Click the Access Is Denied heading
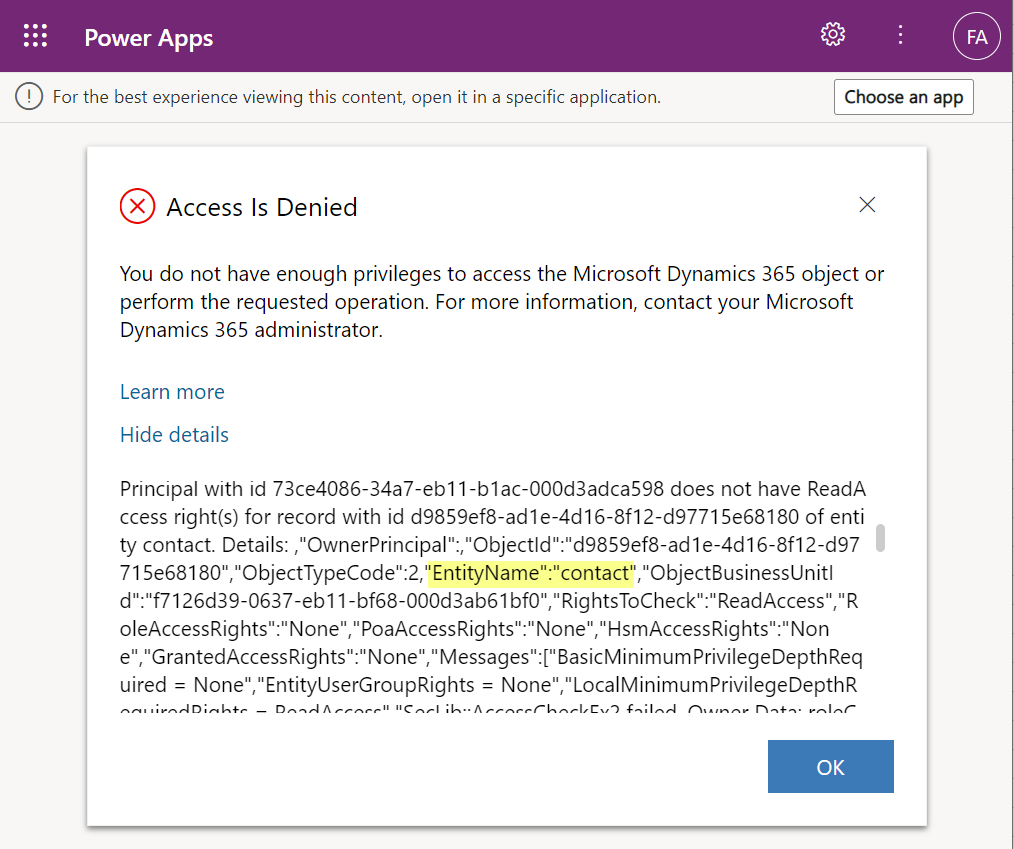This screenshot has width=1014, height=849. tap(262, 208)
